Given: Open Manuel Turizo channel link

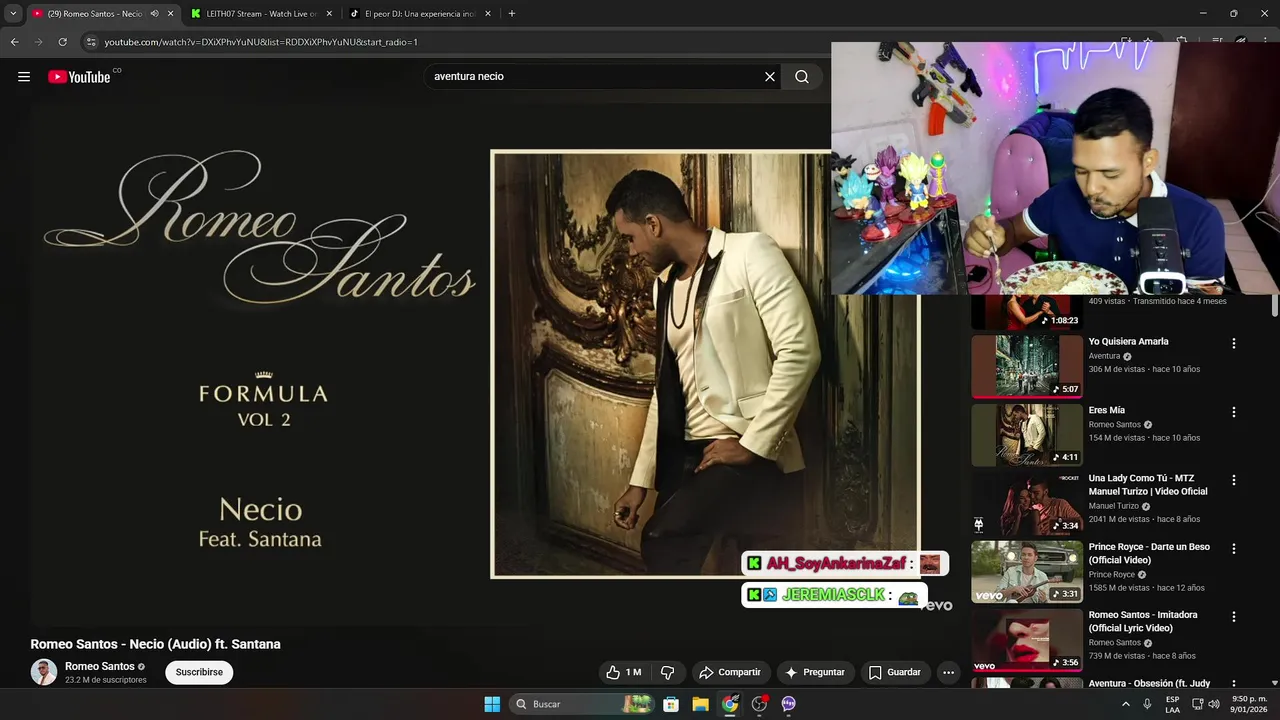Looking at the screenshot, I should click(x=1114, y=506).
